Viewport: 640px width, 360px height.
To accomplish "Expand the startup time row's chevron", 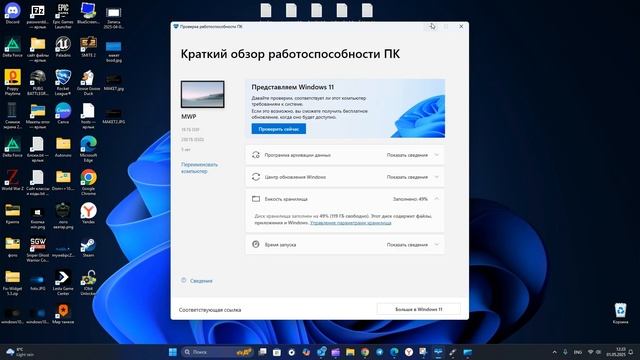I will (x=436, y=245).
